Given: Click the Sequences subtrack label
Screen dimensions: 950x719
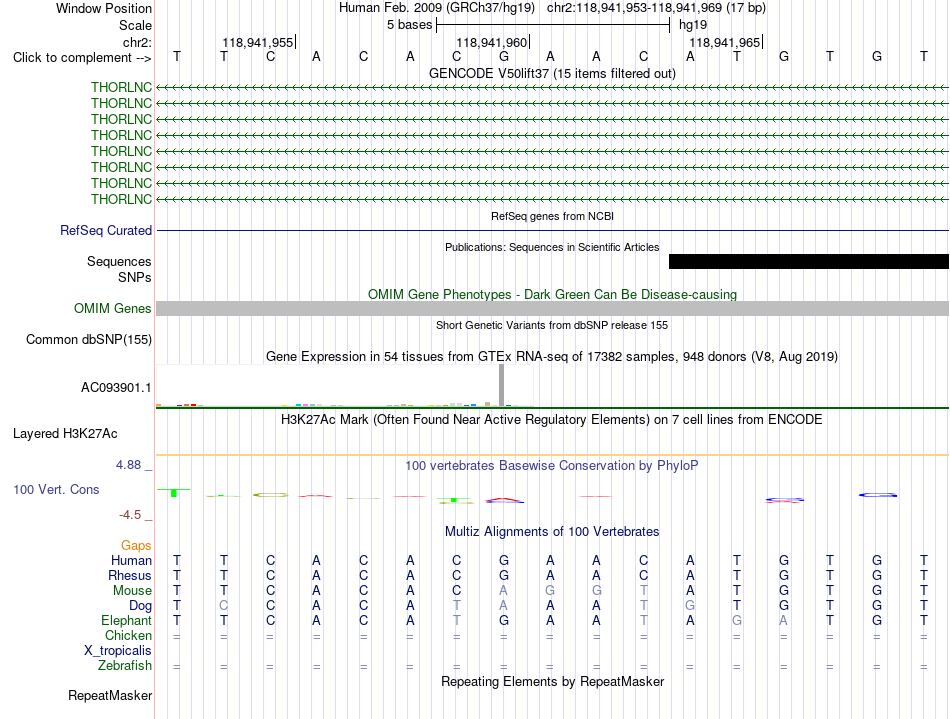Looking at the screenshot, I should pyautogui.click(x=119, y=261).
